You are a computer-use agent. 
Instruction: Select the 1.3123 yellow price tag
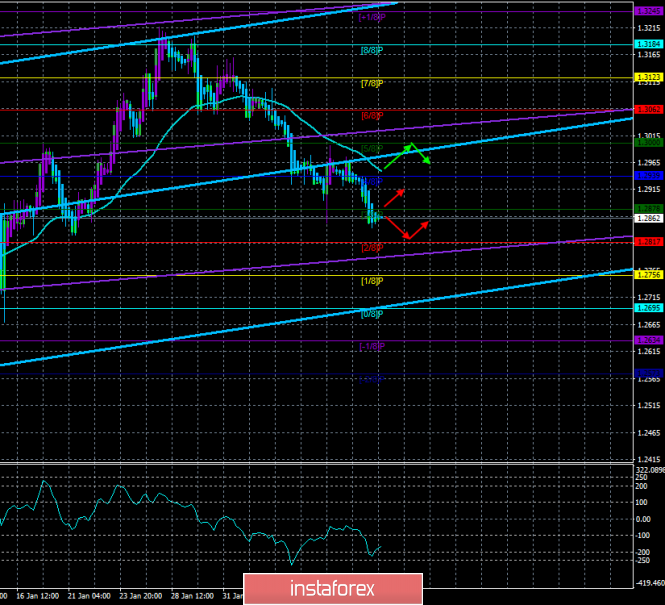pos(648,77)
